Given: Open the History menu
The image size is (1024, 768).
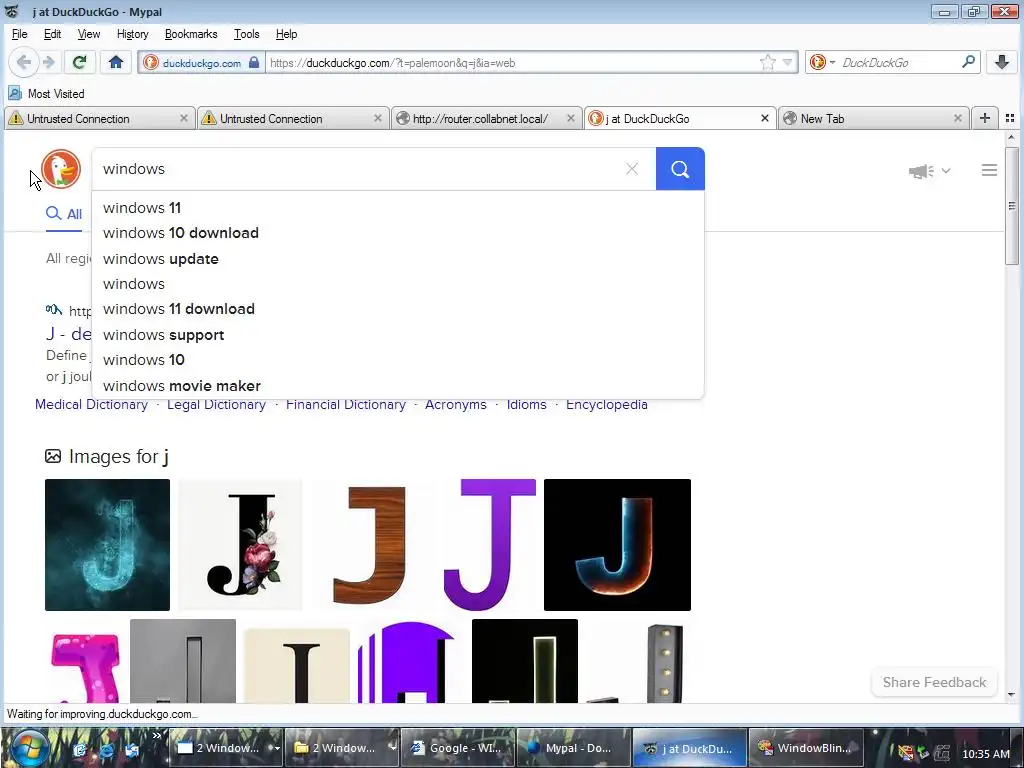Looking at the screenshot, I should (x=133, y=34).
